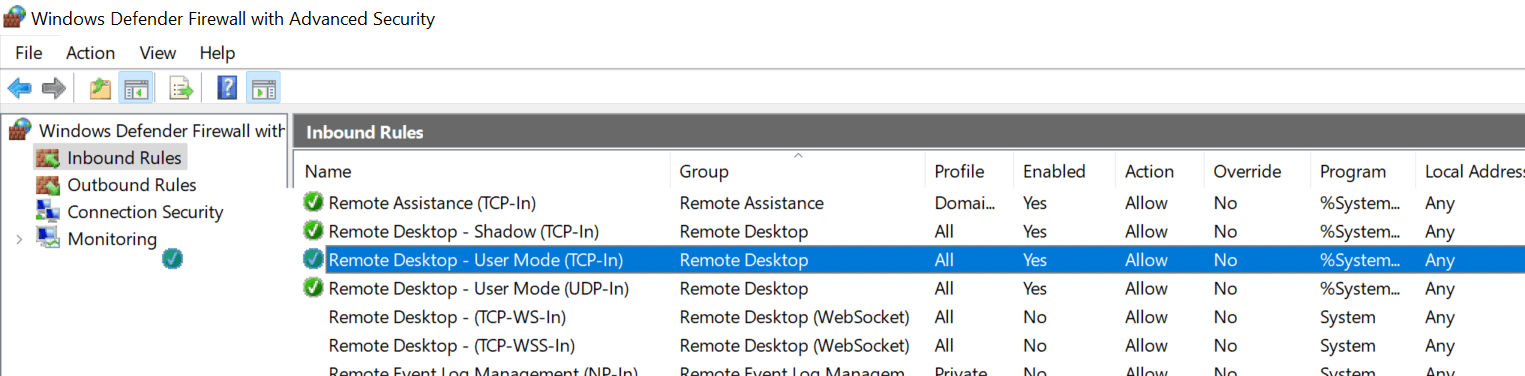Click the firewall icon at tree root
The image size is (1525, 376).
[x=20, y=130]
